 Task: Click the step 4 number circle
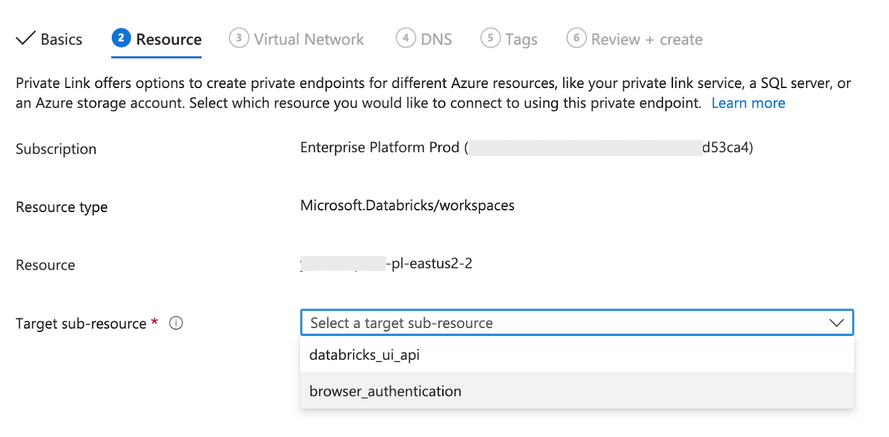(x=405, y=39)
